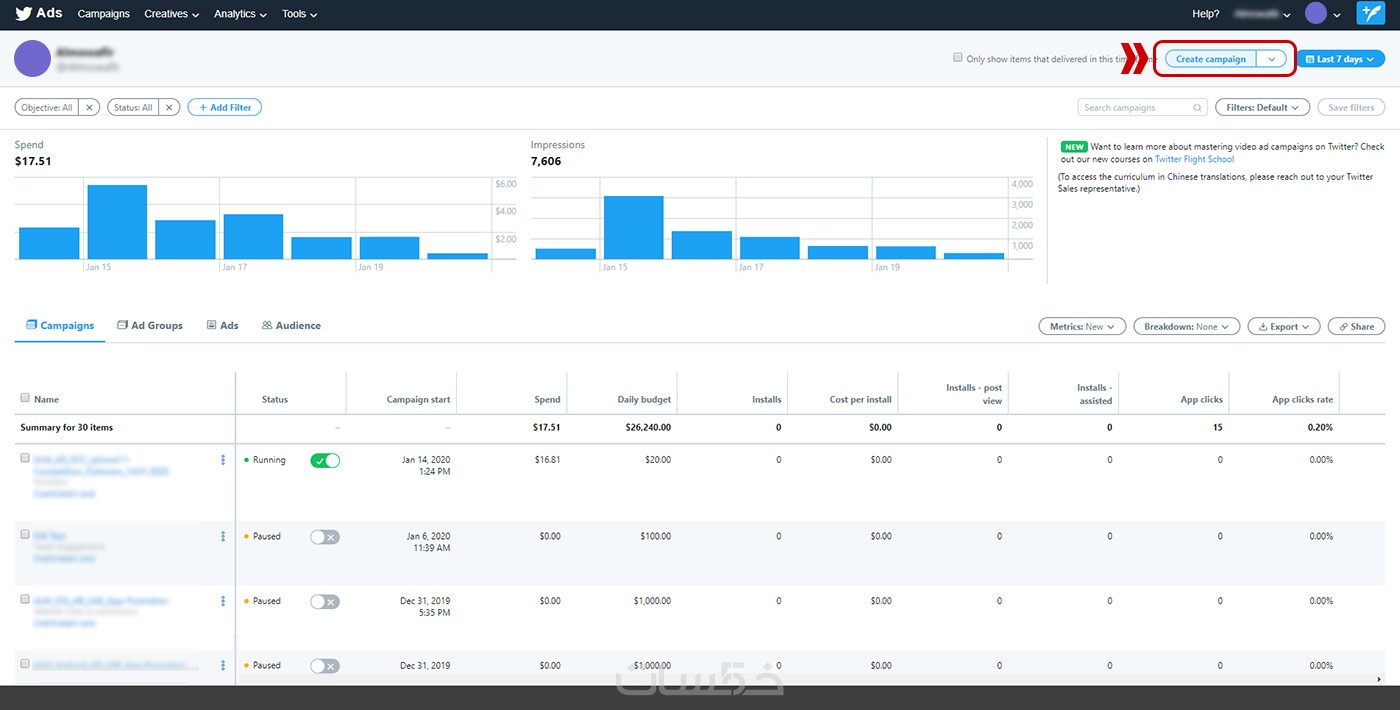Click the Share button

1357,326
